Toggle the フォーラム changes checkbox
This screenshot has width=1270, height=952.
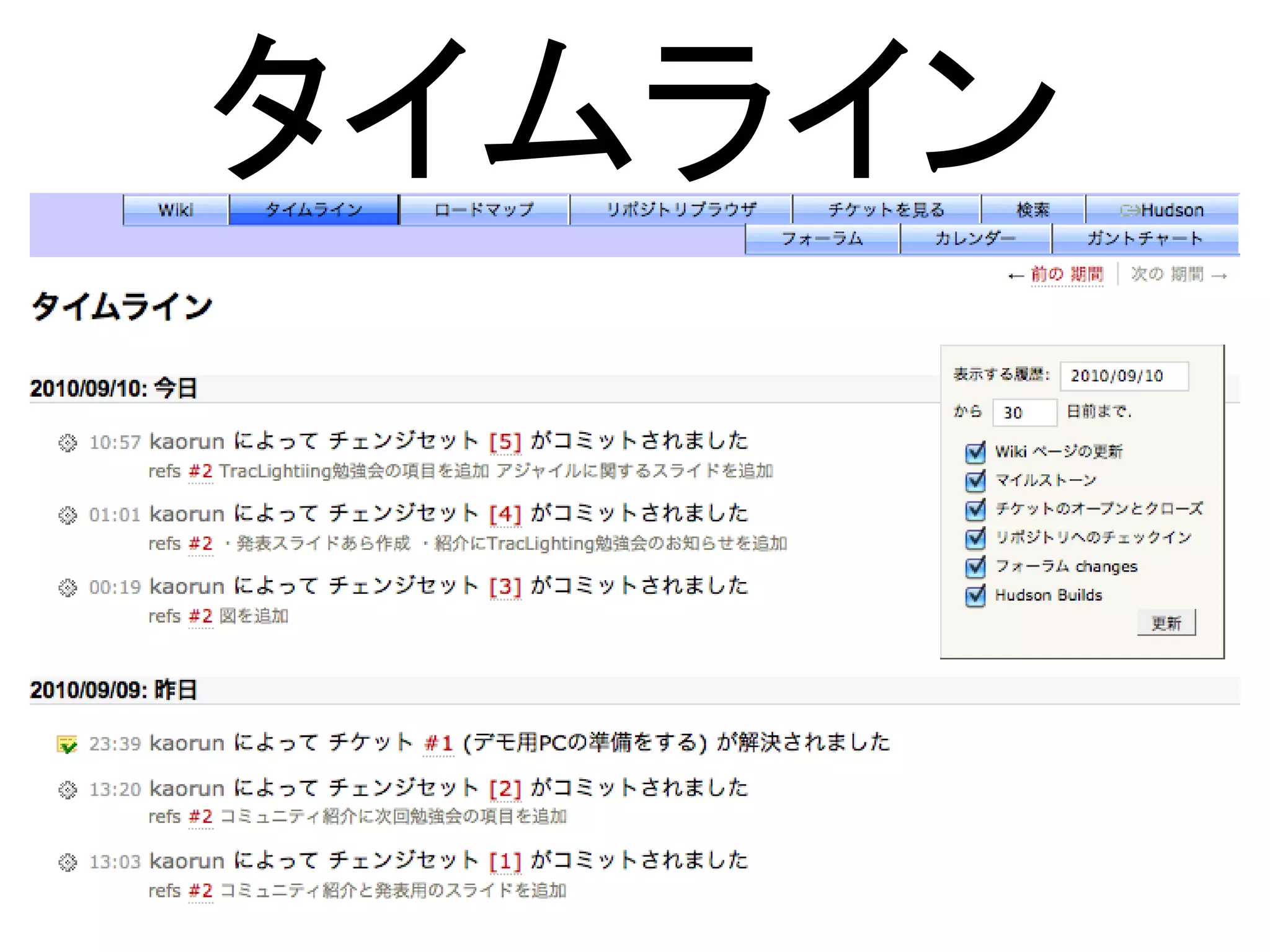pos(975,566)
